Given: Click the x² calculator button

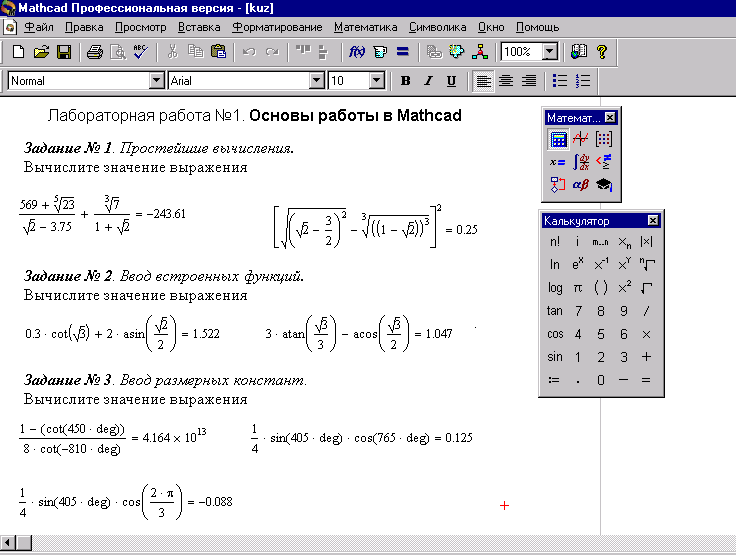Looking at the screenshot, I should tap(624, 288).
